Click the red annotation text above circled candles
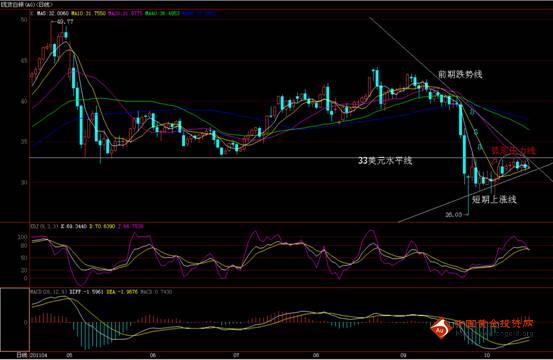Viewport: 553px width, 360px height. pos(514,151)
